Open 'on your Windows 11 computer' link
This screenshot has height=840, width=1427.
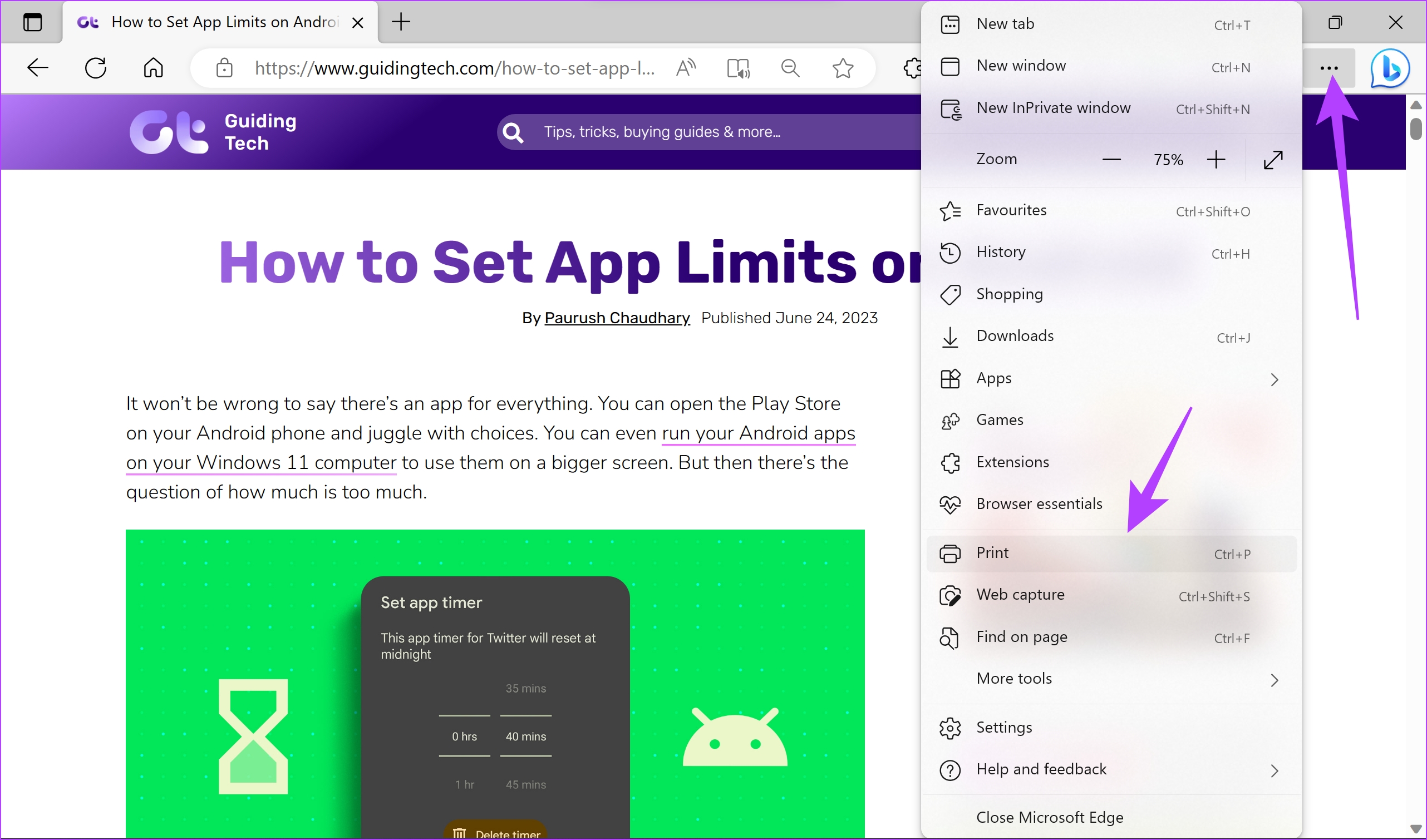click(261, 462)
